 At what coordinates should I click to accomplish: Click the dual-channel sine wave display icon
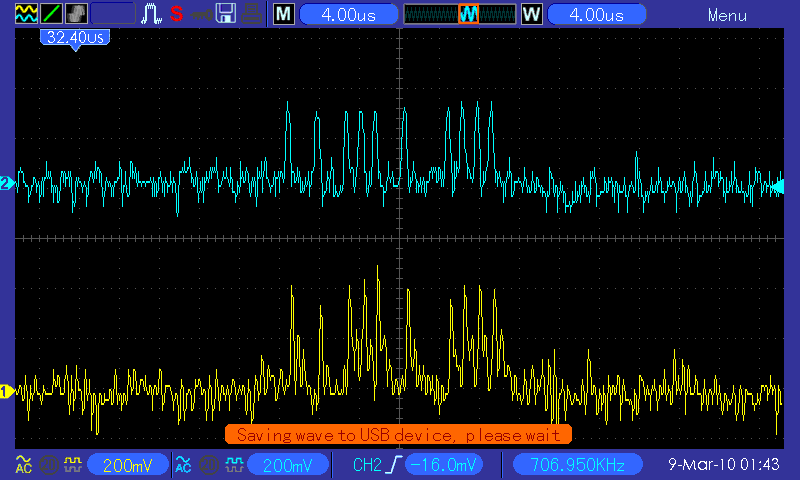[x=27, y=13]
